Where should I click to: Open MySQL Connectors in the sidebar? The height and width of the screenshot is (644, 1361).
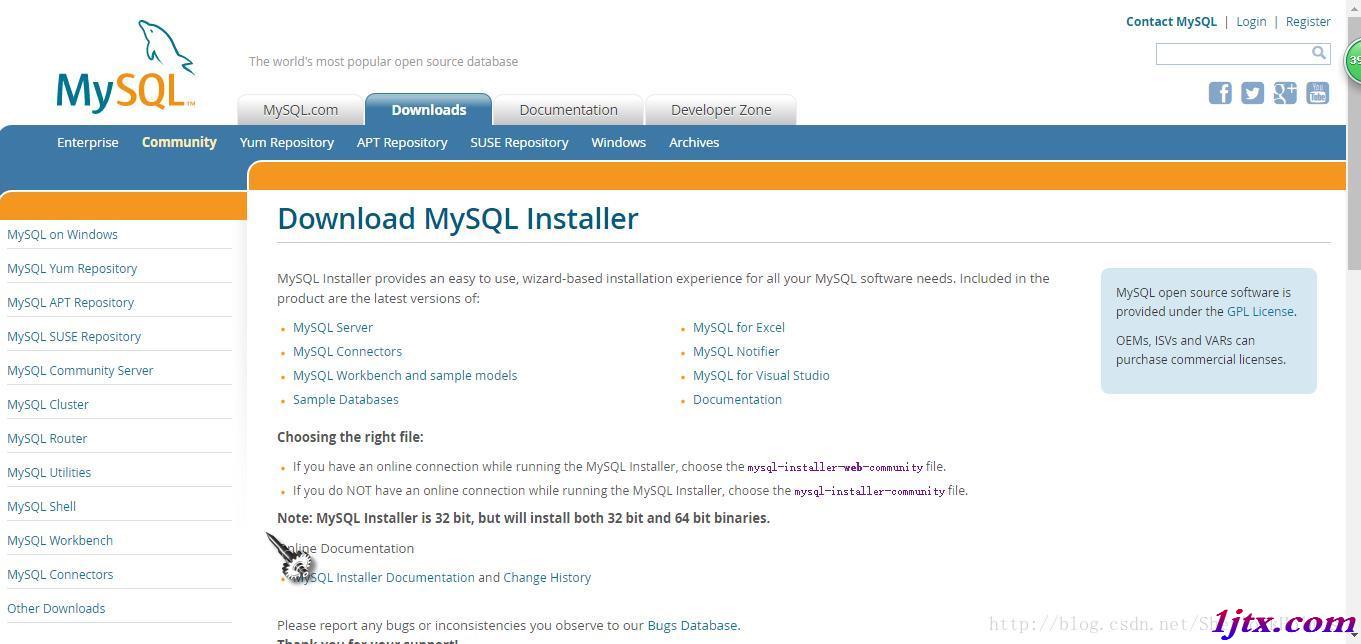coord(60,574)
